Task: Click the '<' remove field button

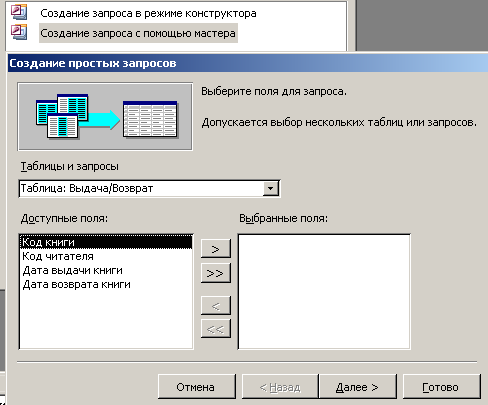Action: (216, 305)
